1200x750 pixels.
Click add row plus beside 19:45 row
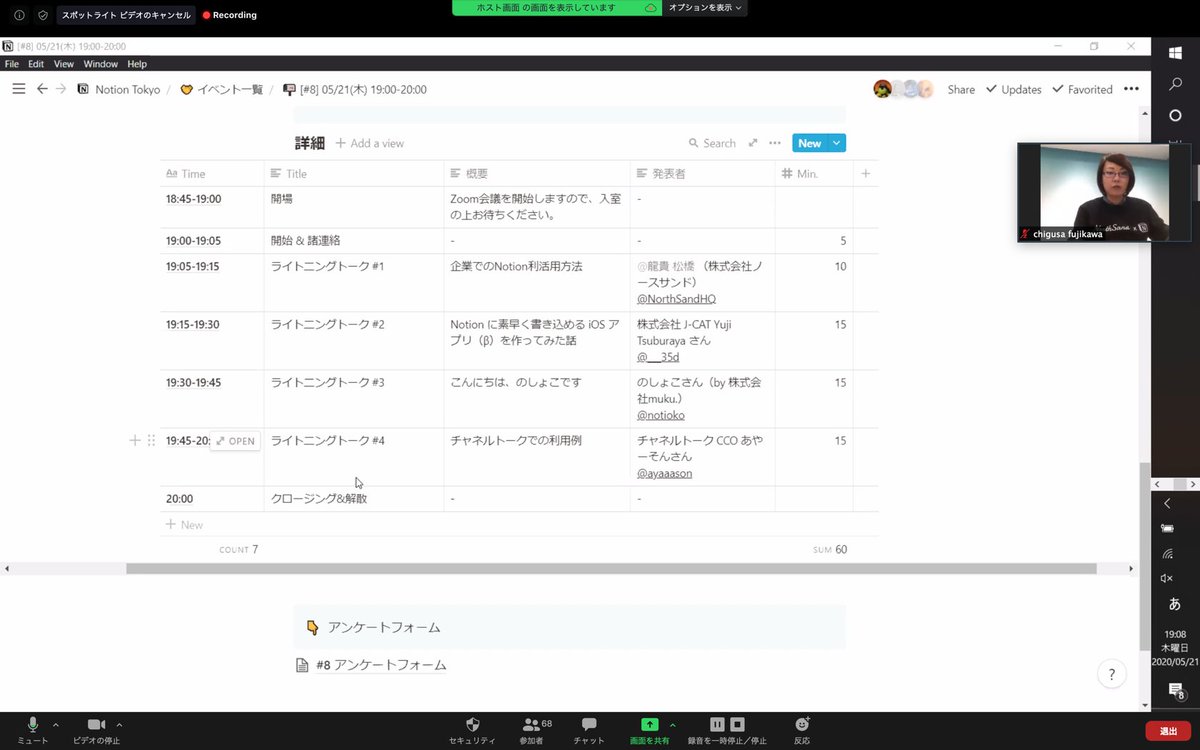[135, 440]
